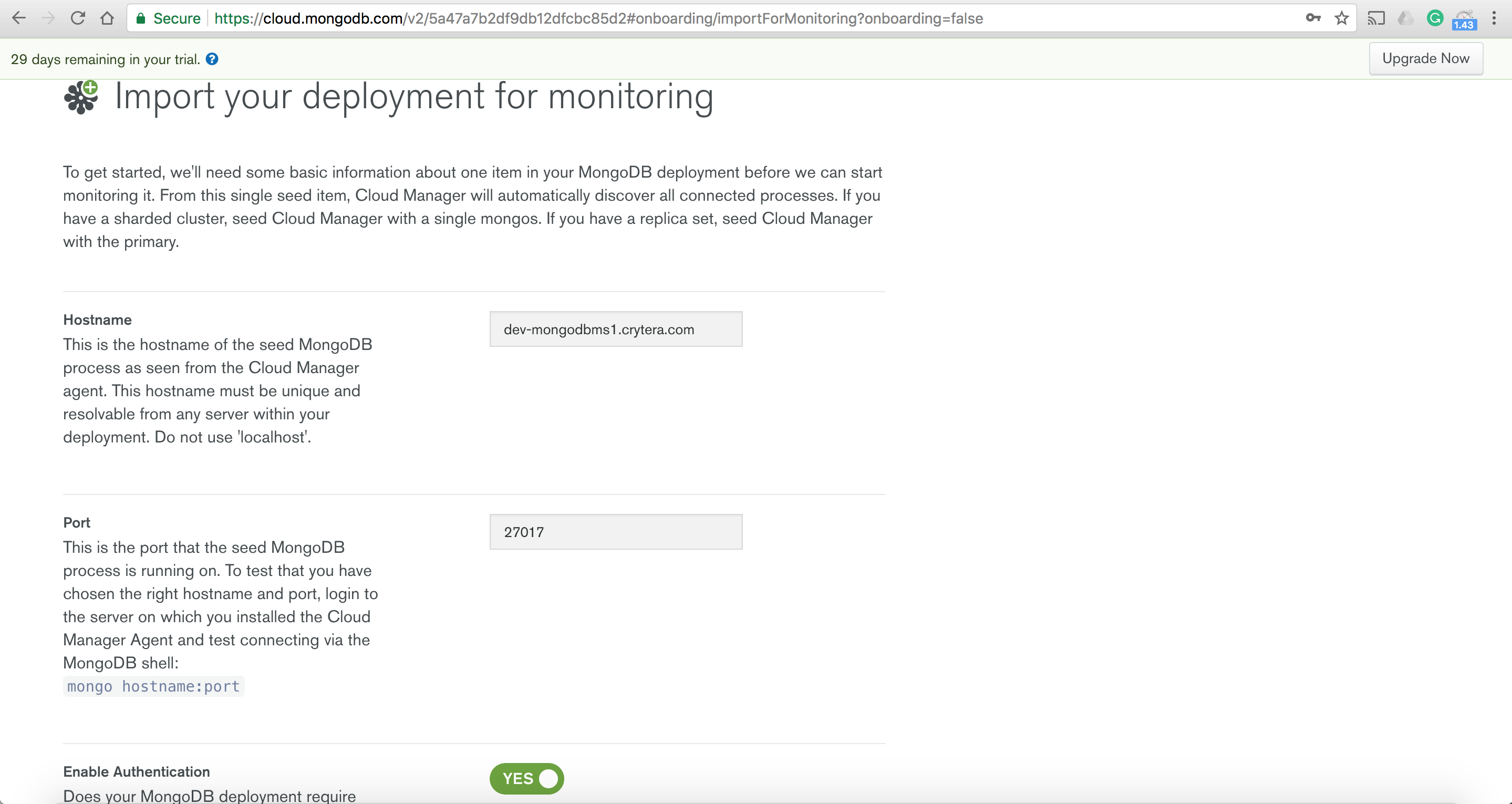Click the trial help question mark

(x=212, y=59)
